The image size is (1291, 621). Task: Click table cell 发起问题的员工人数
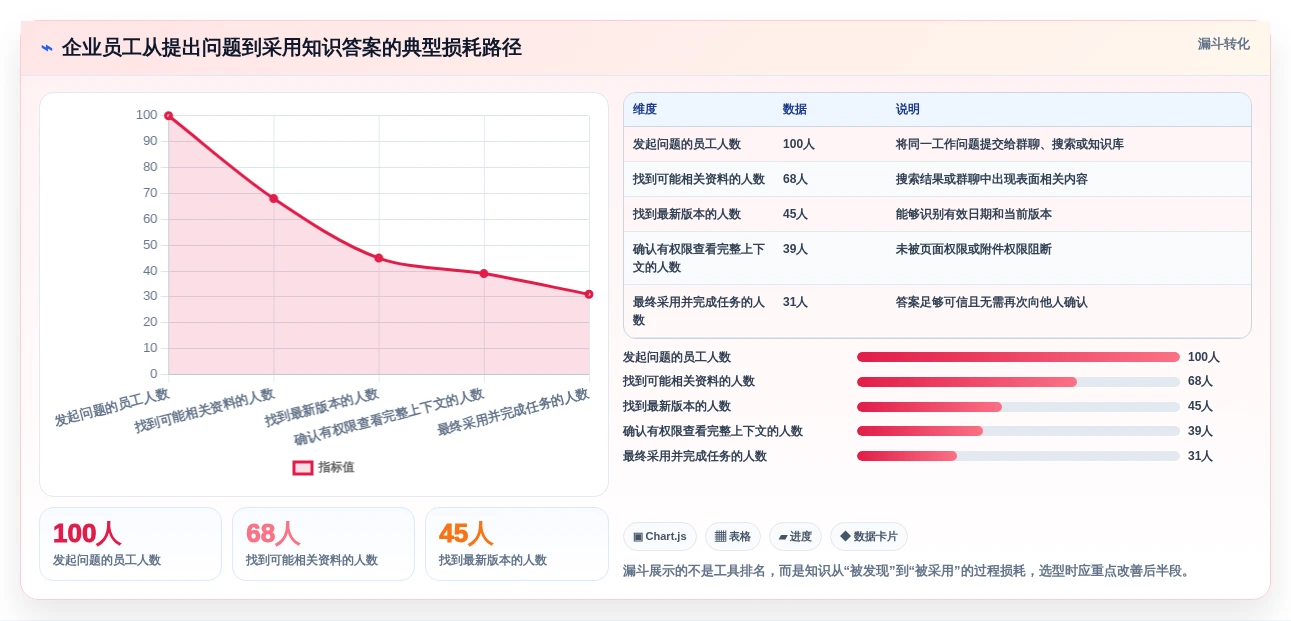[x=687, y=144]
